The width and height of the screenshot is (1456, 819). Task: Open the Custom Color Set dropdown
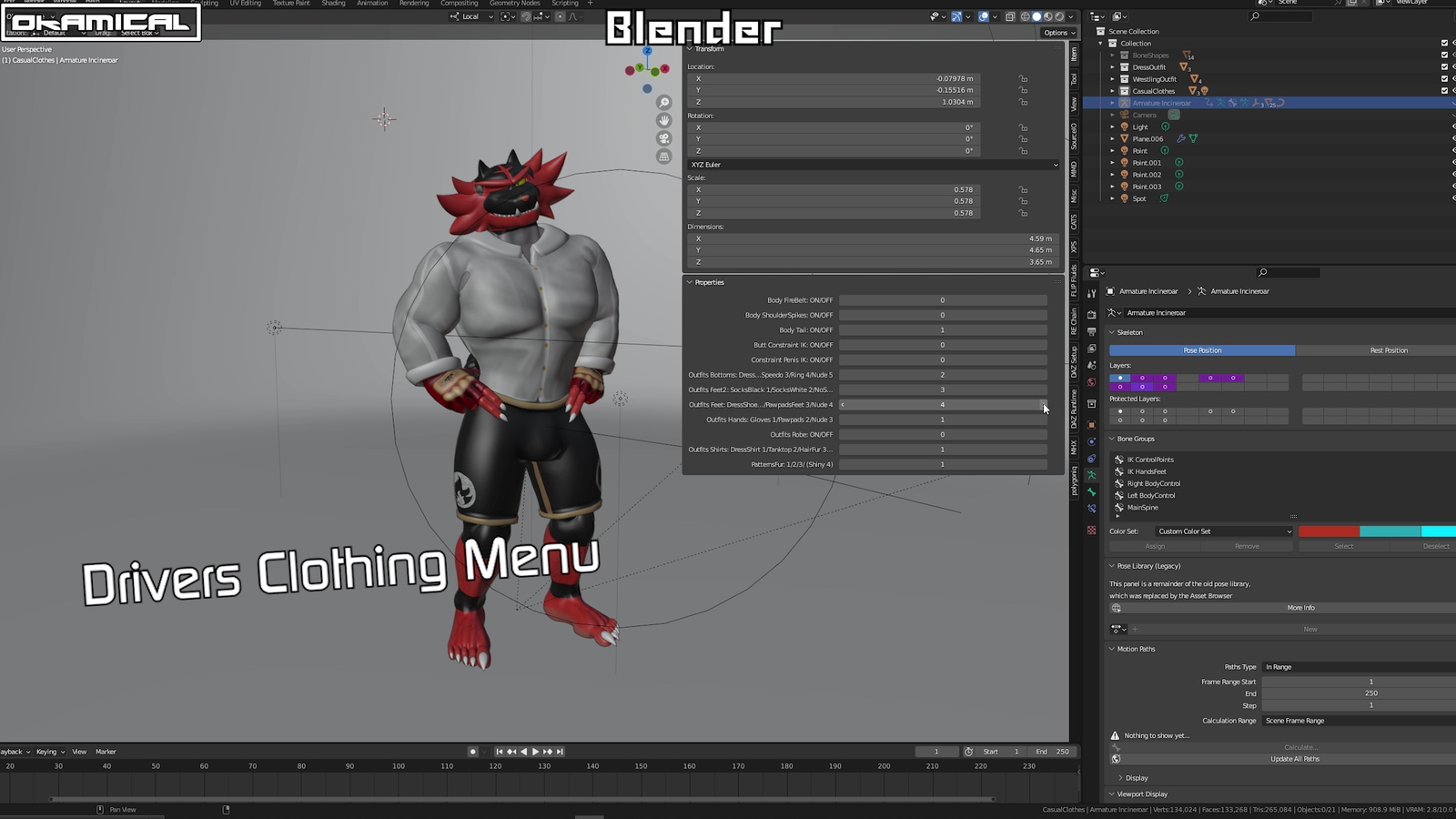click(x=1224, y=531)
